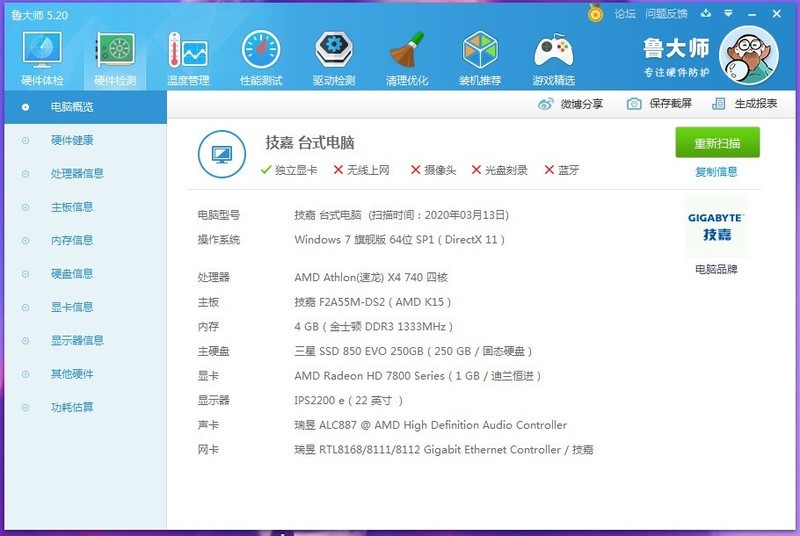The image size is (800, 536).
Task: Open 温度管理 temperature management icon
Action: [x=188, y=58]
